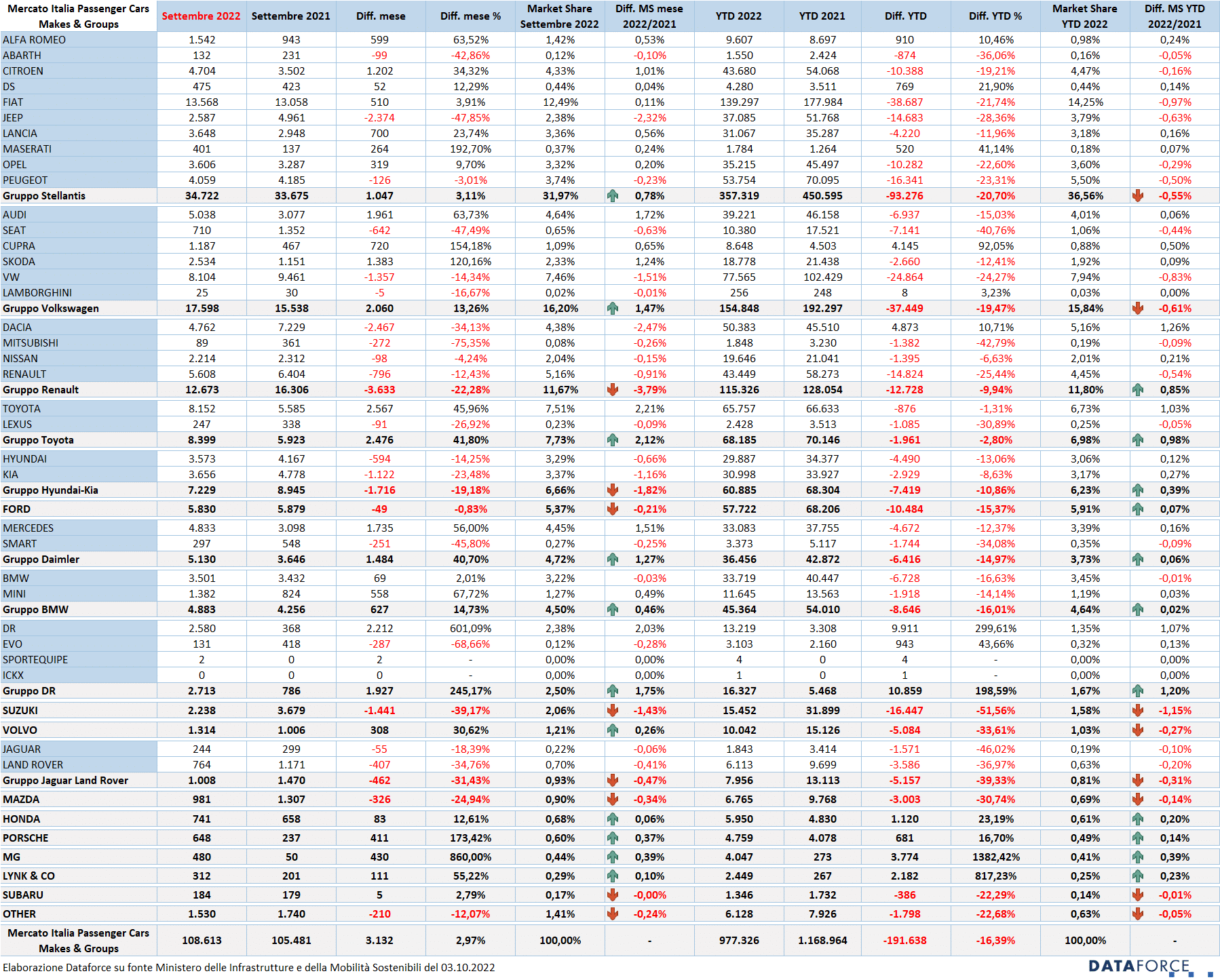Click the green up arrow in FORD YTD share column
Viewport: 1220px width, 980px height.
pyautogui.click(x=1138, y=509)
